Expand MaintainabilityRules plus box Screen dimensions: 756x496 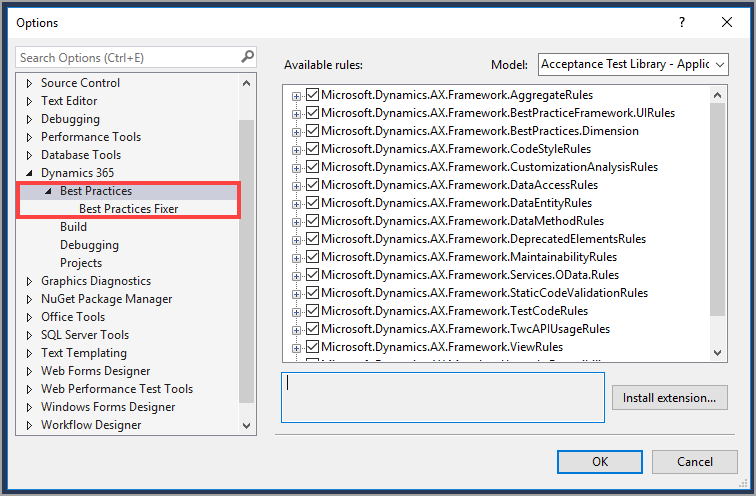(296, 258)
